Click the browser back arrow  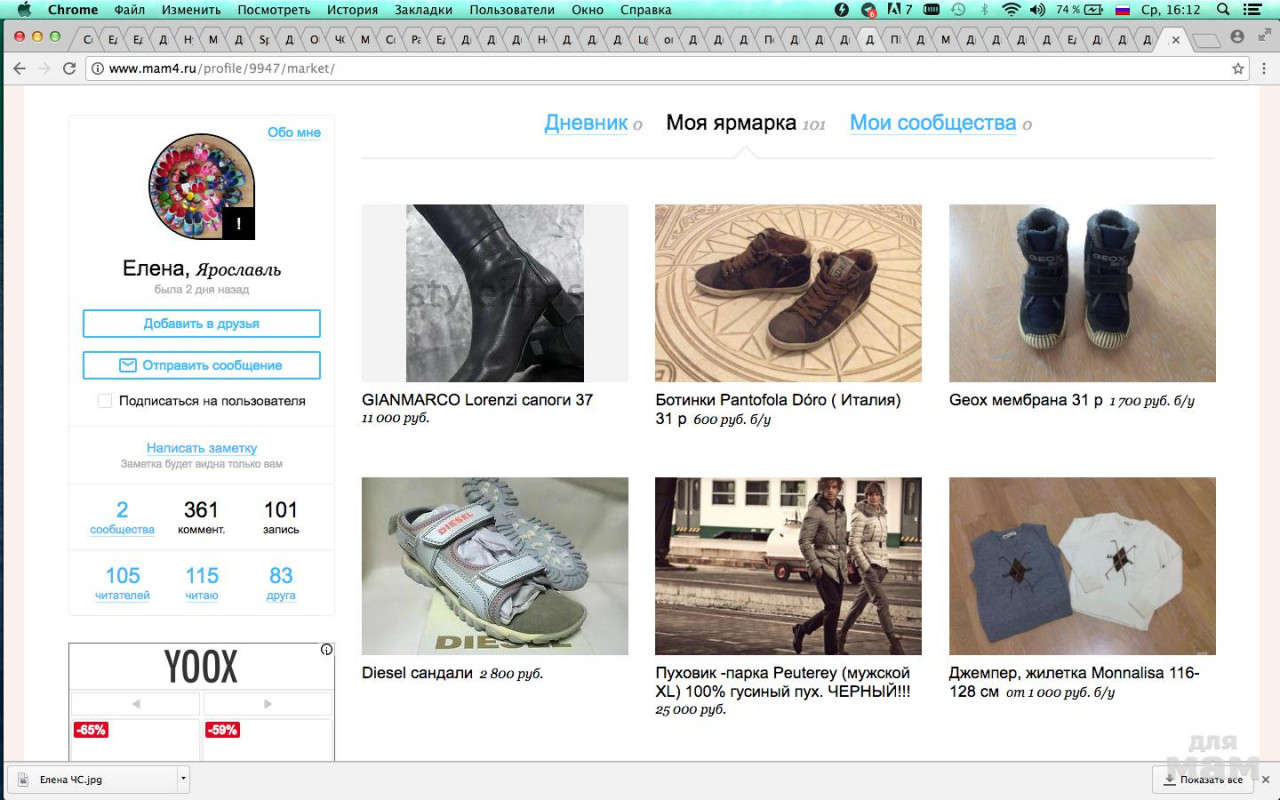point(20,68)
